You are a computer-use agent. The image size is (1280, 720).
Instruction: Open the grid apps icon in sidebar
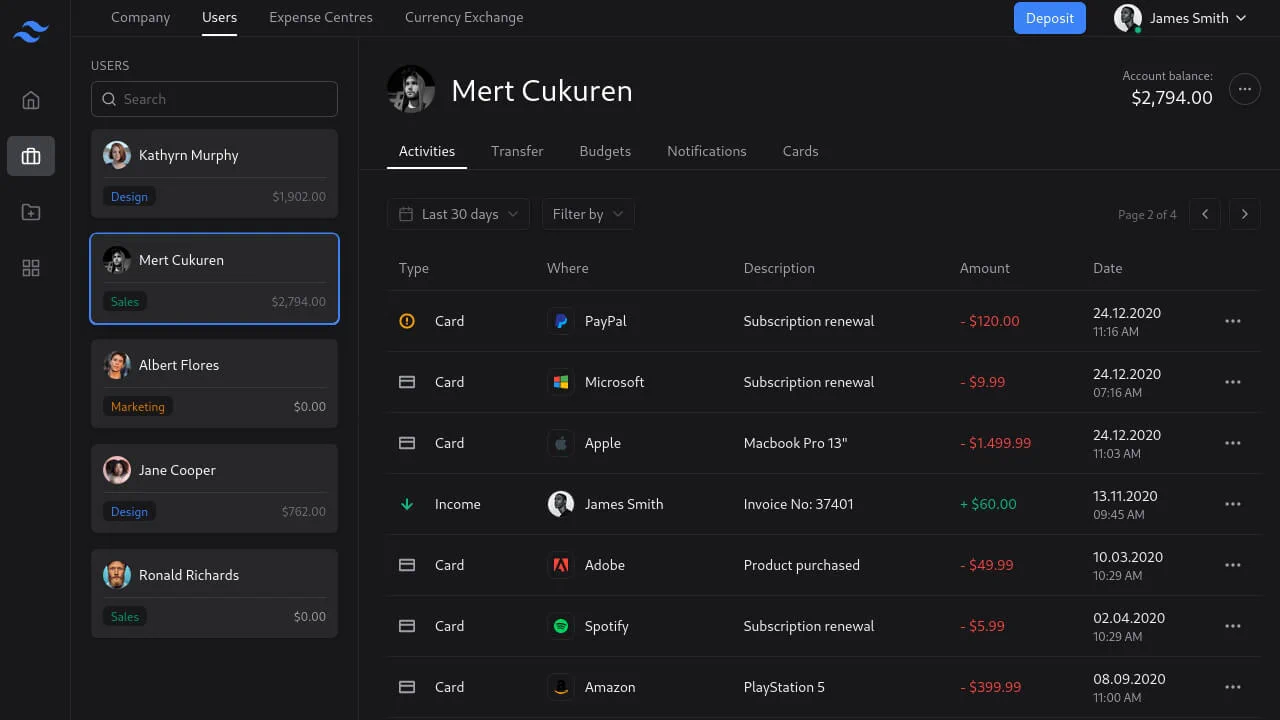click(31, 268)
